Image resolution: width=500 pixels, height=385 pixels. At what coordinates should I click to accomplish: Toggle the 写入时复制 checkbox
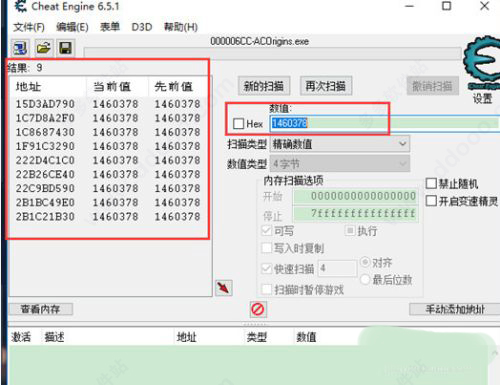[267, 248]
